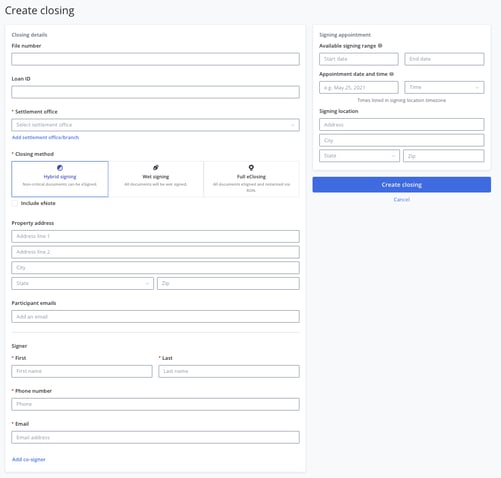501x478 pixels.
Task: Open the signing location State dropdown
Action: tap(359, 156)
